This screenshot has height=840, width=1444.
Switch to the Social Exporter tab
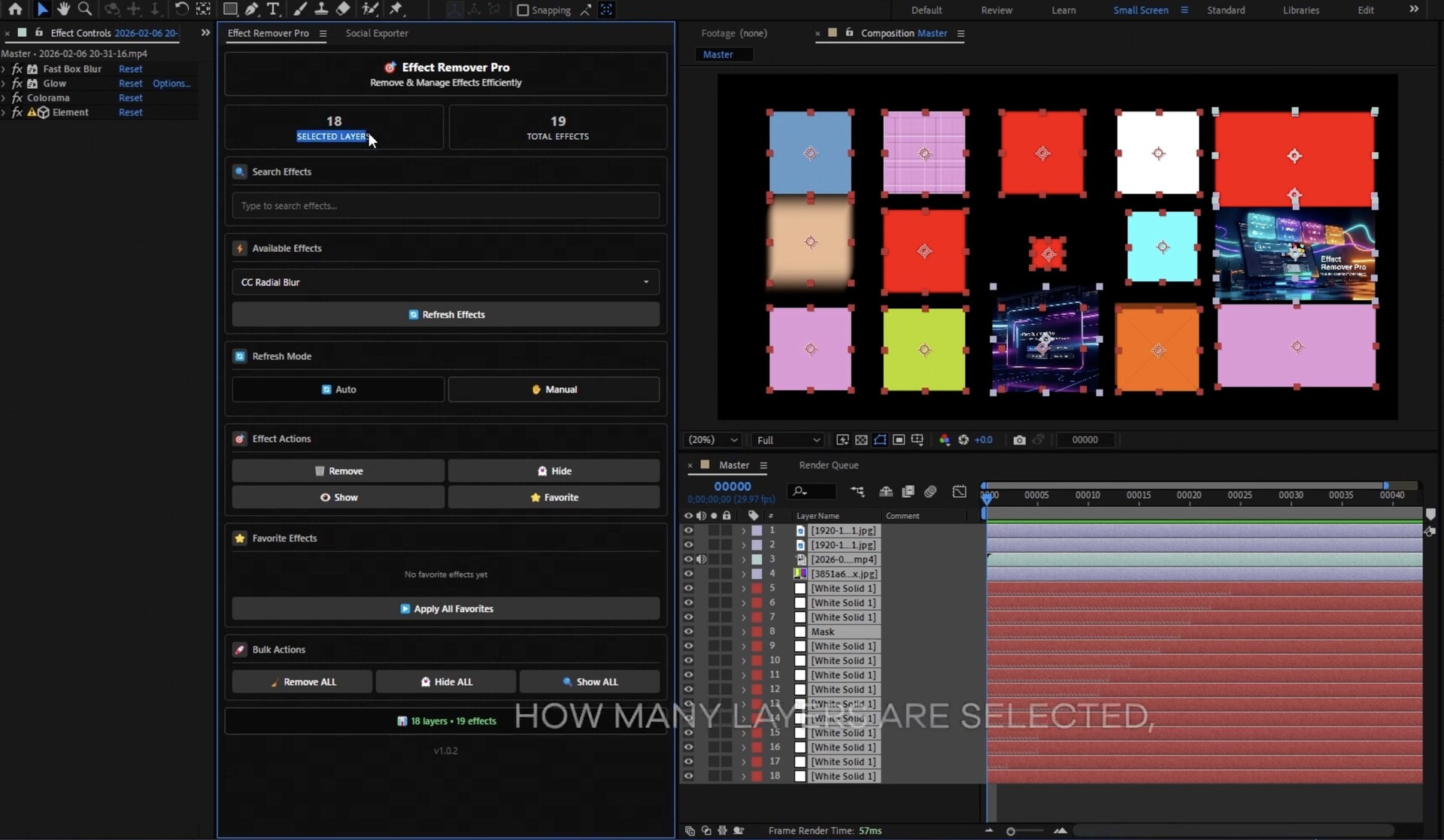point(377,33)
